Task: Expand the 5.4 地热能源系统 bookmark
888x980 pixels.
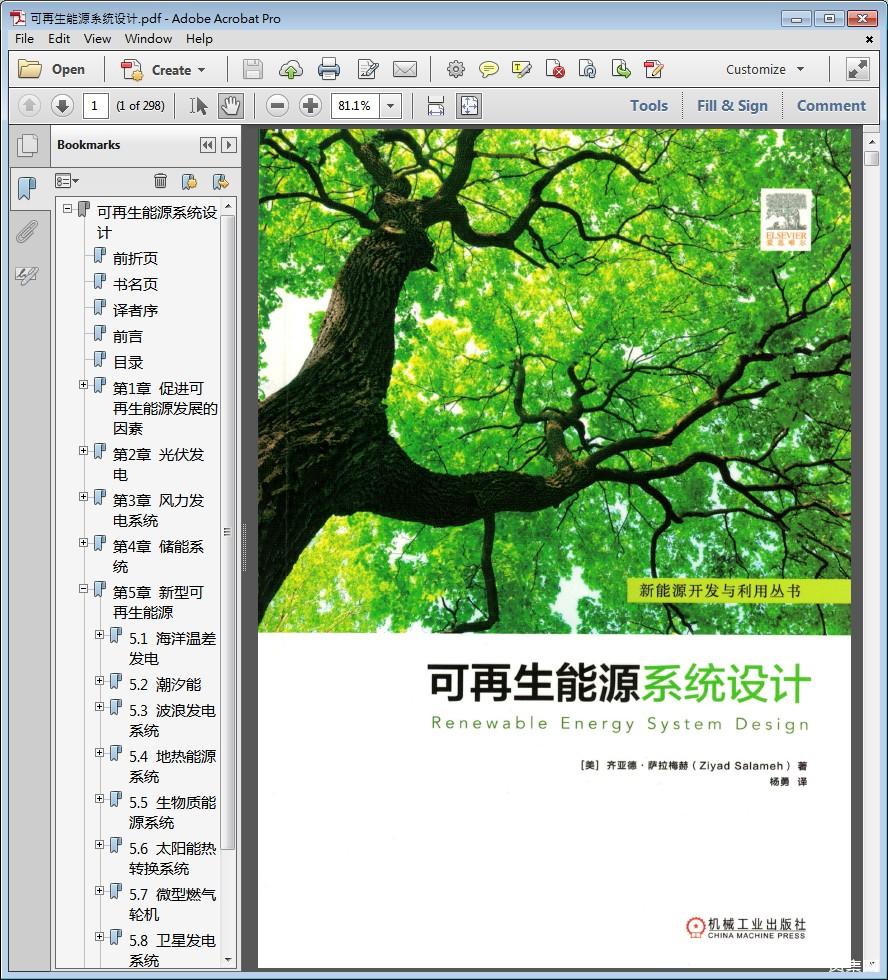Action: 99,752
